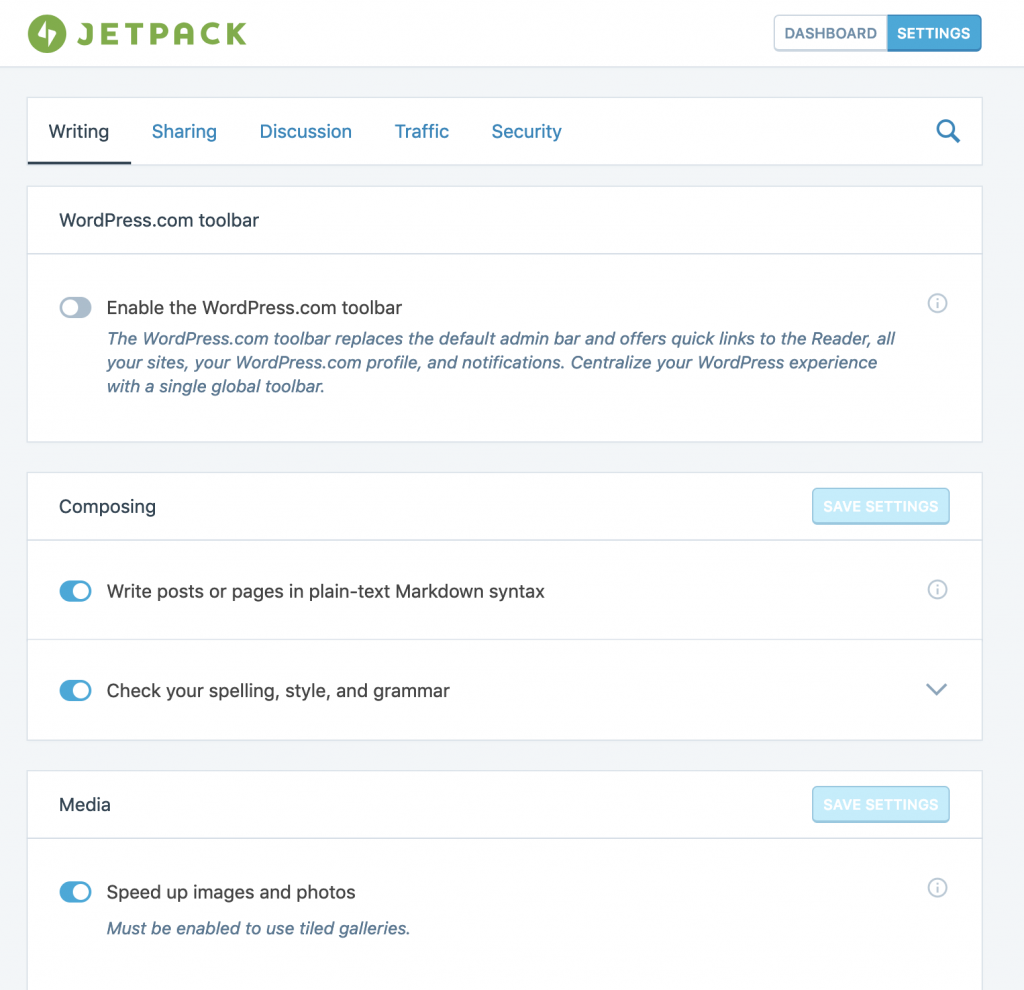Turn off spelling, style, and grammar checking
The width and height of the screenshot is (1024, 990).
(x=75, y=691)
